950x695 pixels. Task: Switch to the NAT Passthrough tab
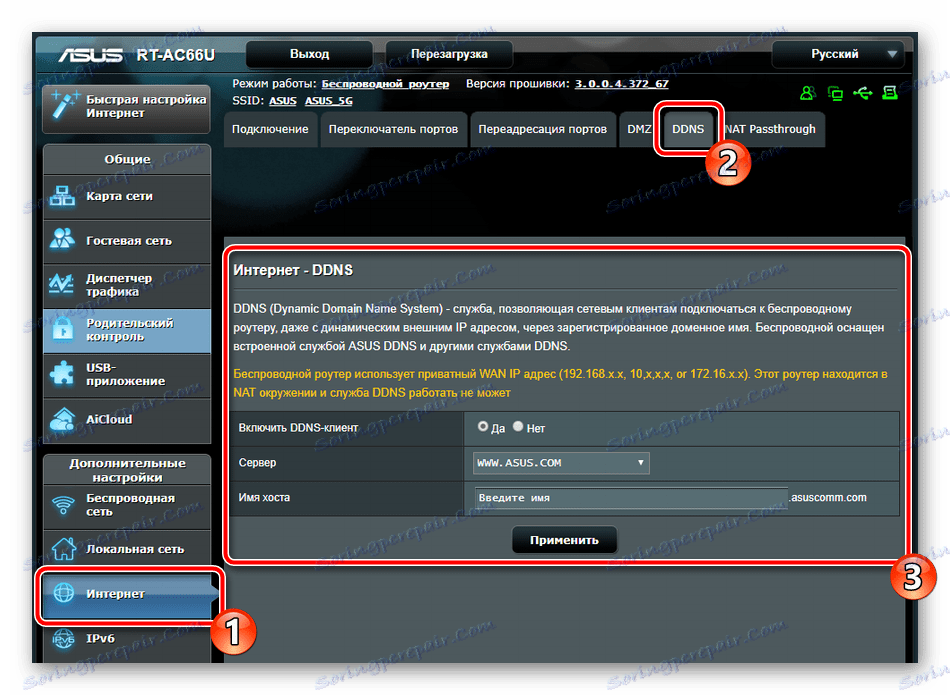coord(770,129)
